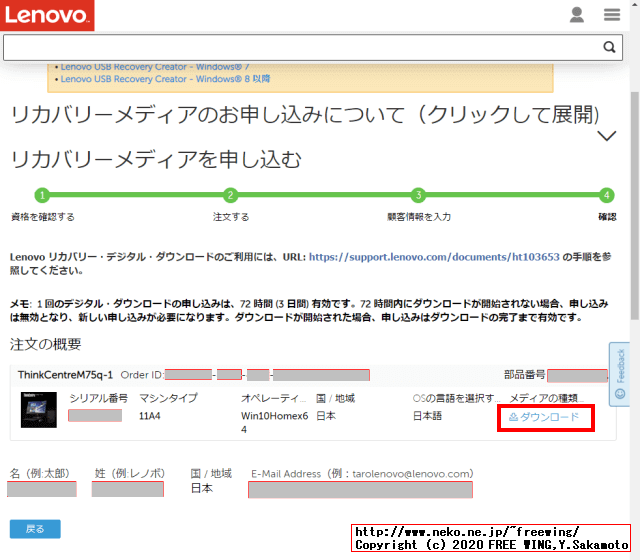Image resolution: width=640 pixels, height=560 pixels.
Task: Click ThinkCentreM75q-1 product name
Action: (x=65, y=375)
